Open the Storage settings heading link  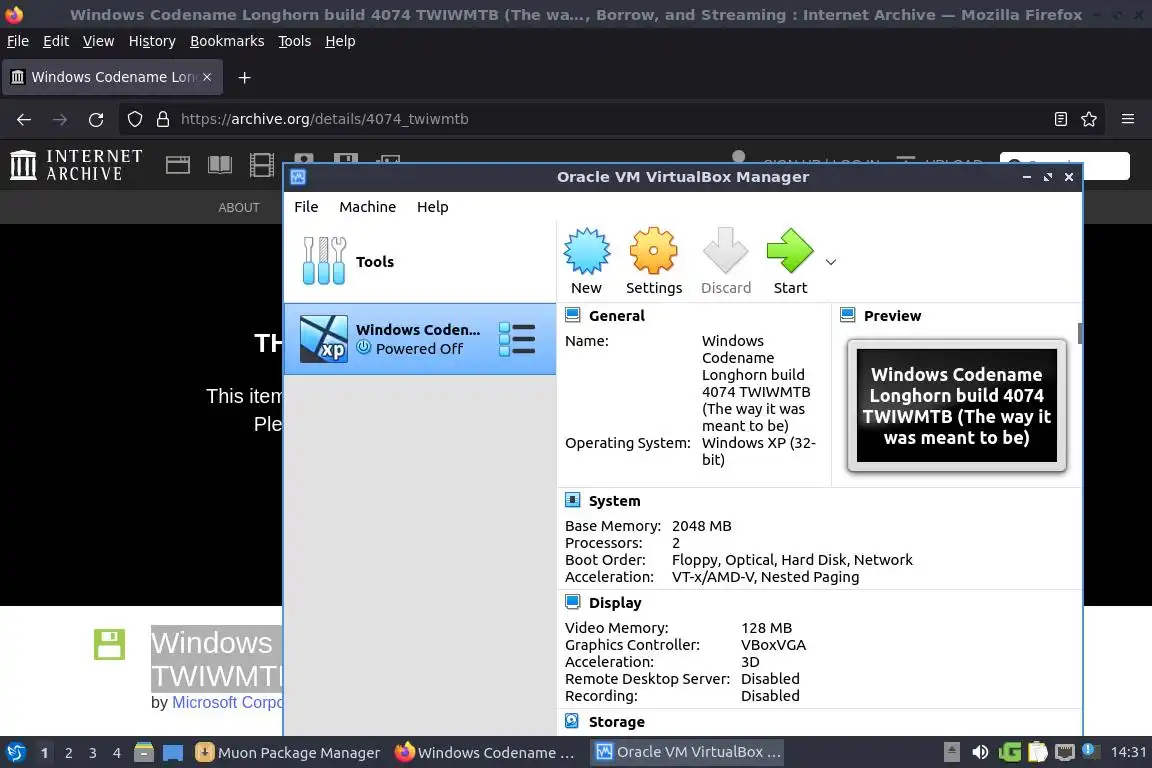pyautogui.click(x=616, y=722)
